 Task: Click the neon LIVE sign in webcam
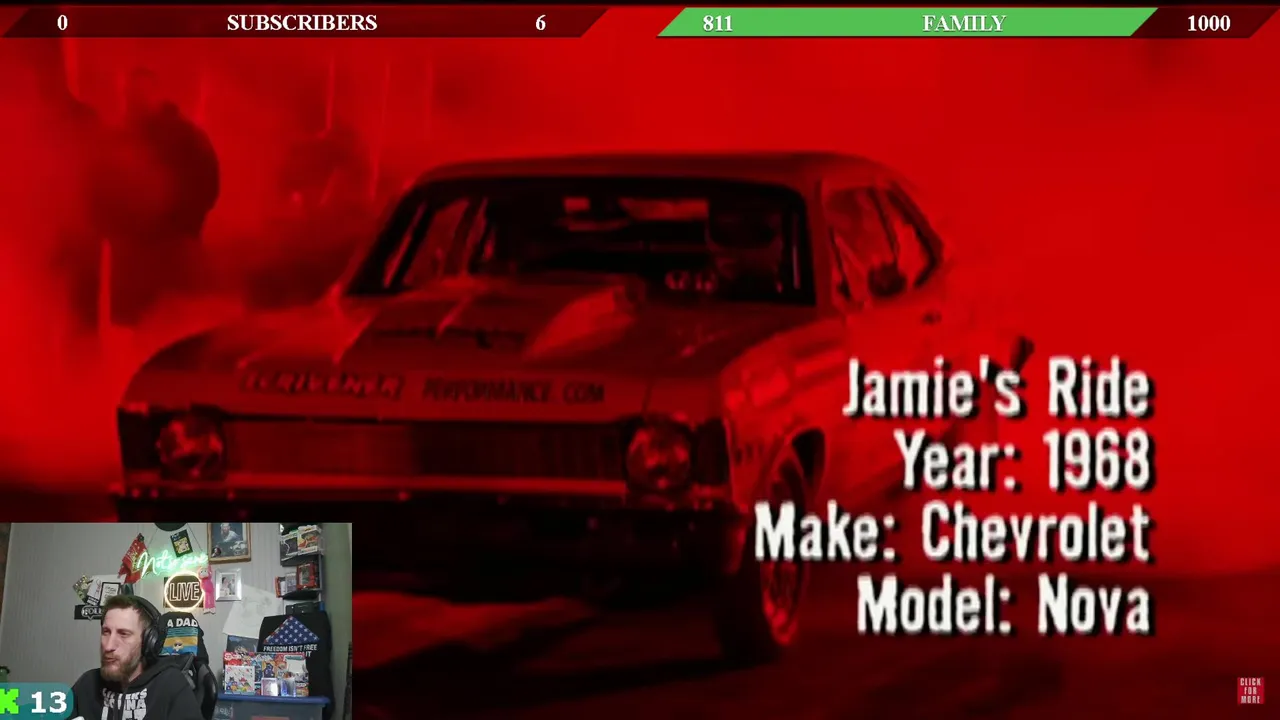click(184, 592)
